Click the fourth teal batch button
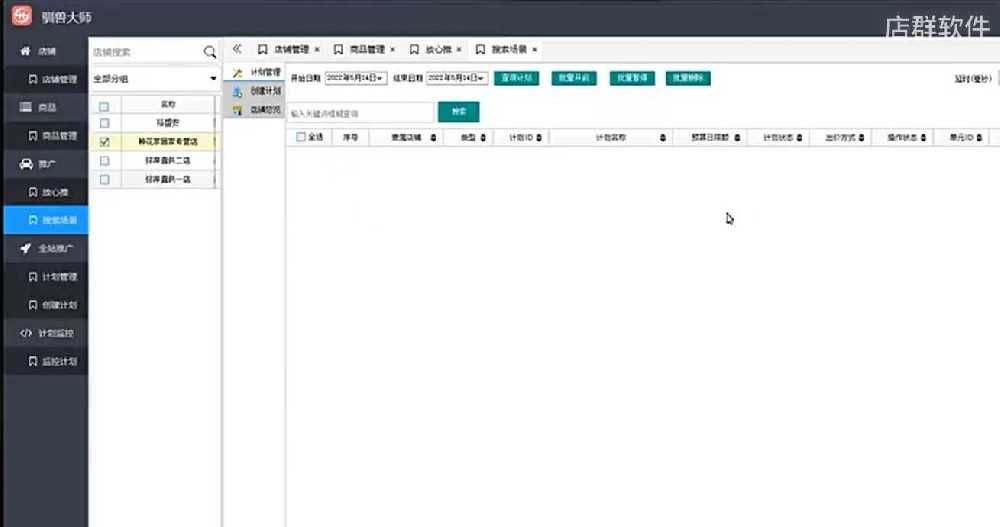Viewport: 1000px width, 527px height. click(x=688, y=78)
